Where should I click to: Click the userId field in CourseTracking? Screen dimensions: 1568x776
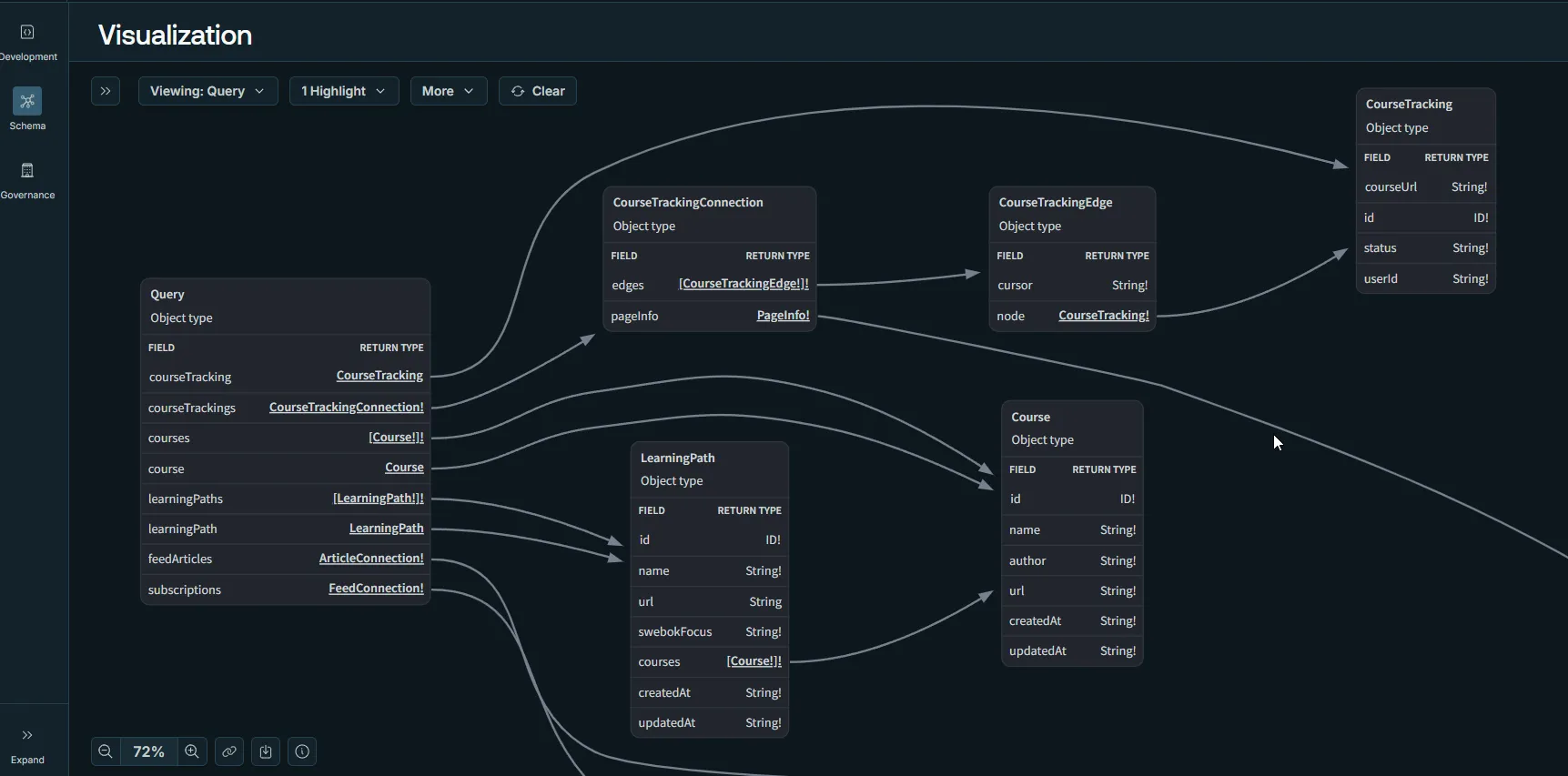click(x=1426, y=278)
